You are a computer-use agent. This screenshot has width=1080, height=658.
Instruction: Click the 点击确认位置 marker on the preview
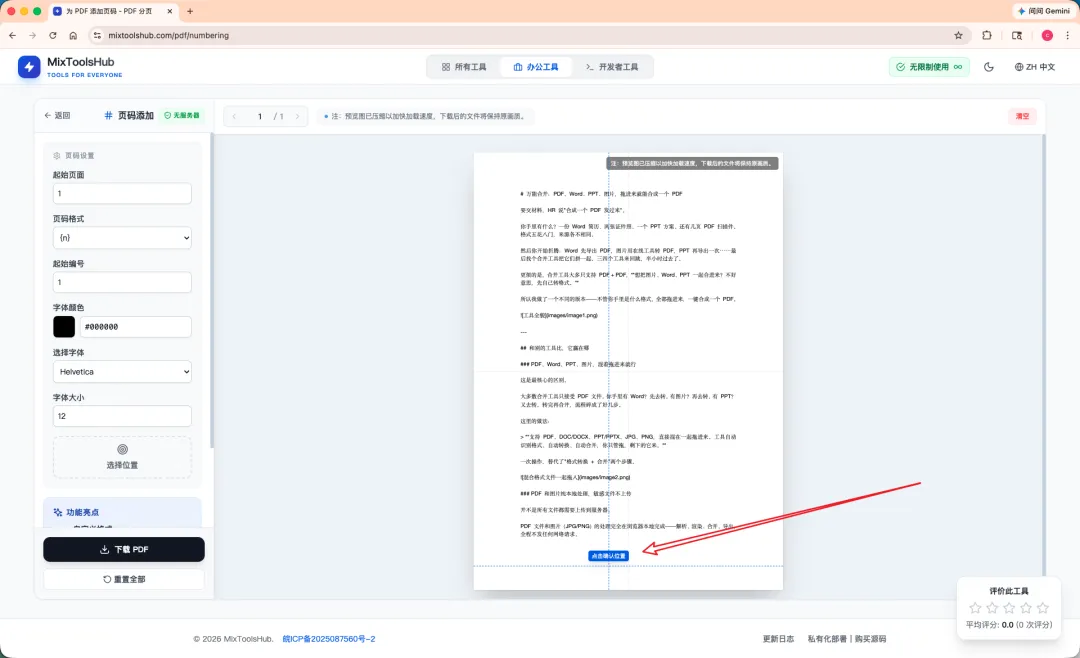[608, 556]
